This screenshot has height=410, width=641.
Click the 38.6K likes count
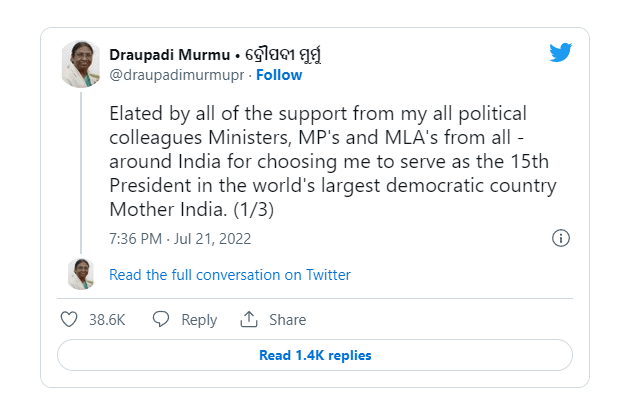pyautogui.click(x=107, y=320)
